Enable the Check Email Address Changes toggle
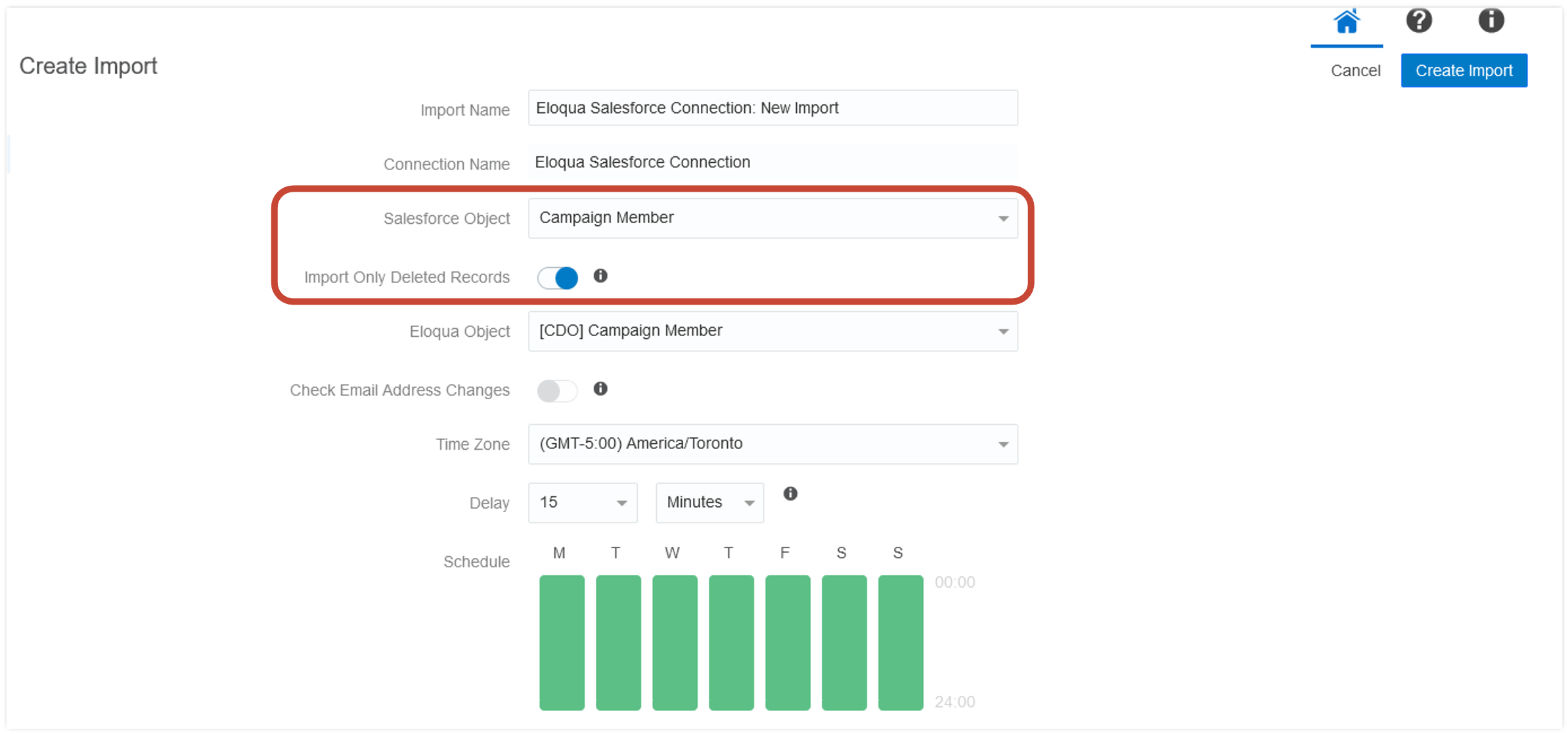Viewport: 1568px width, 734px height. pos(556,390)
